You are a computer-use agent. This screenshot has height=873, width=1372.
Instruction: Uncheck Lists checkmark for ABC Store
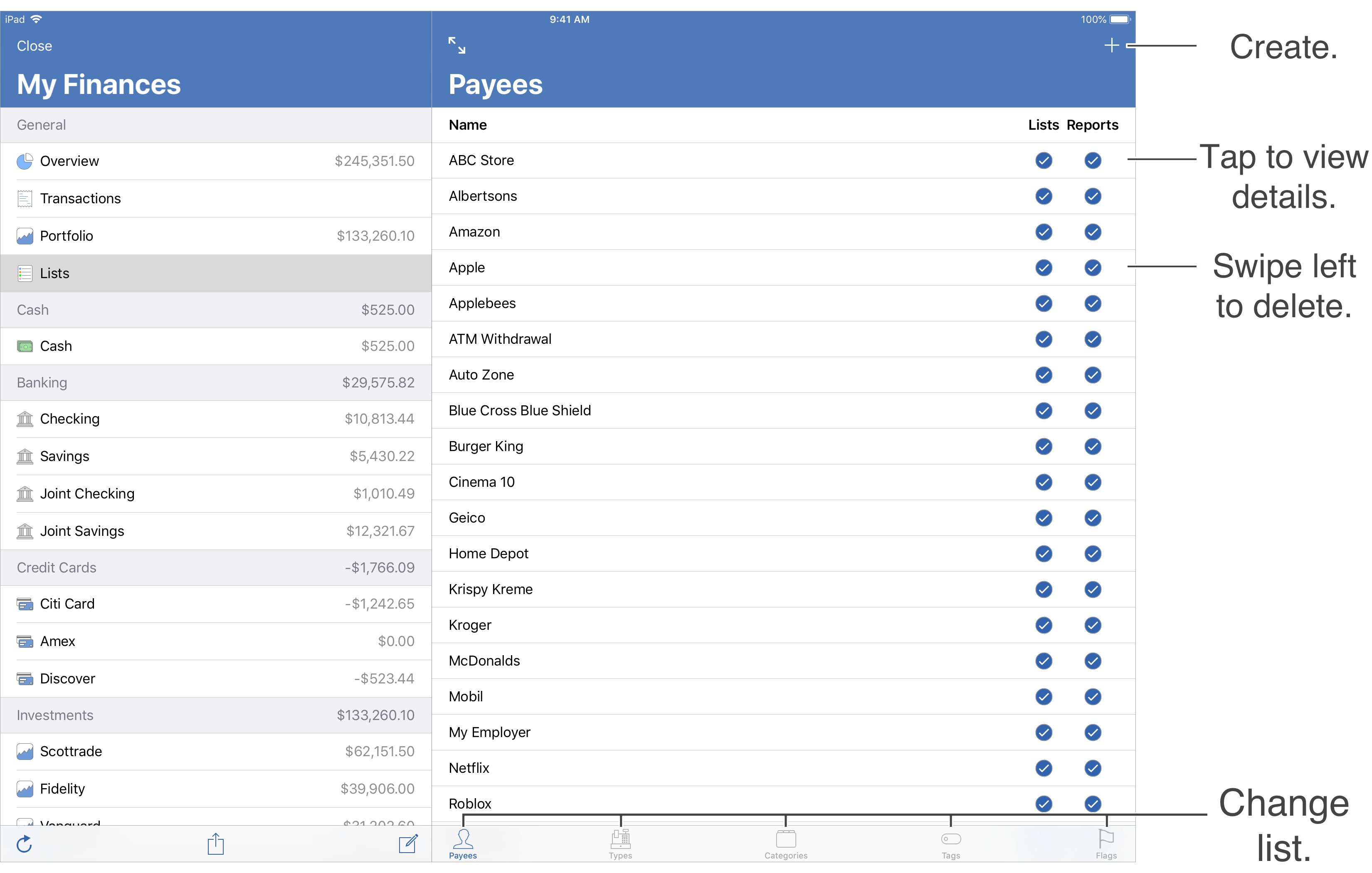click(1043, 161)
